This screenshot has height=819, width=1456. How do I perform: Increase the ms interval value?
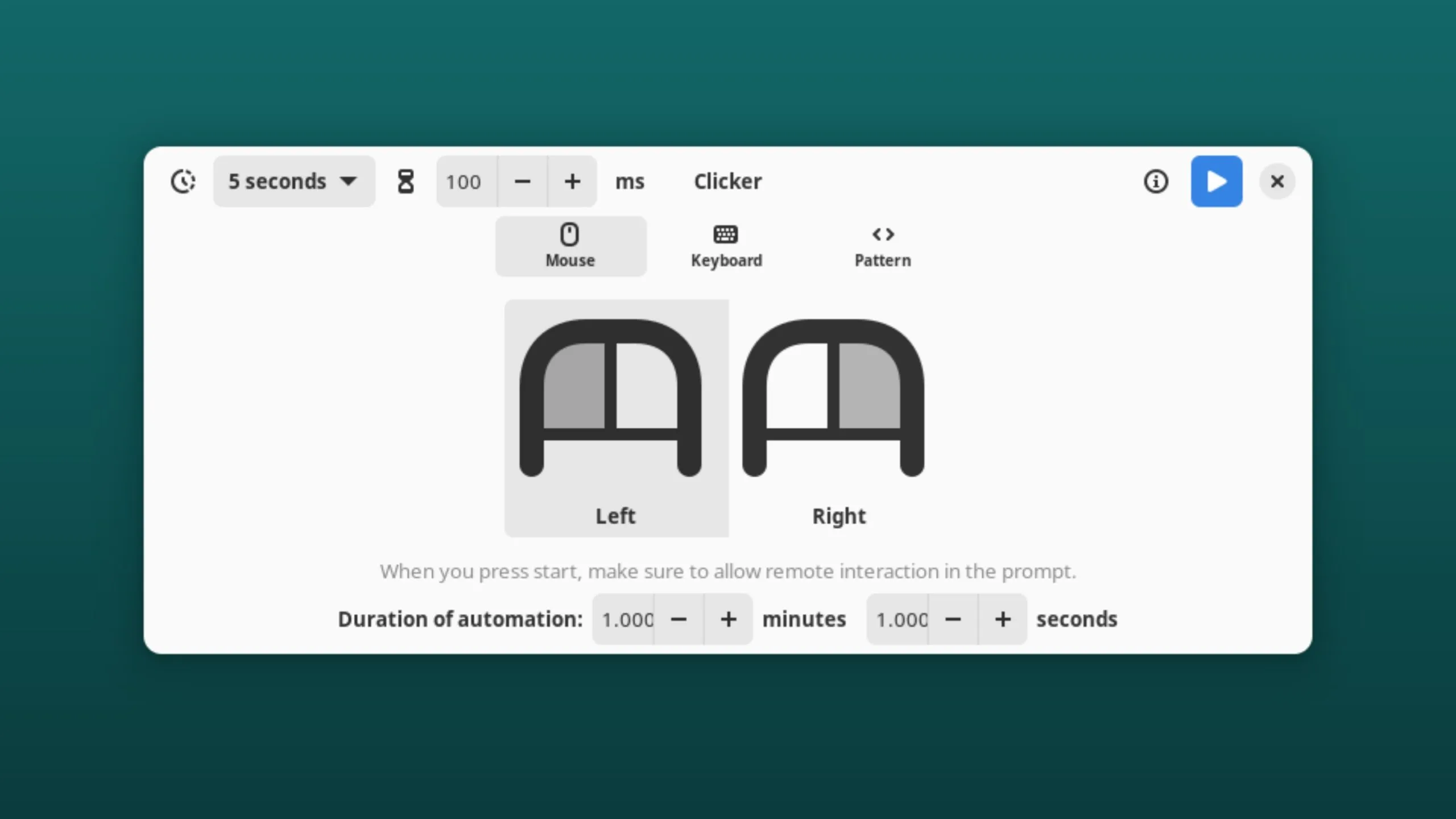coord(572,181)
